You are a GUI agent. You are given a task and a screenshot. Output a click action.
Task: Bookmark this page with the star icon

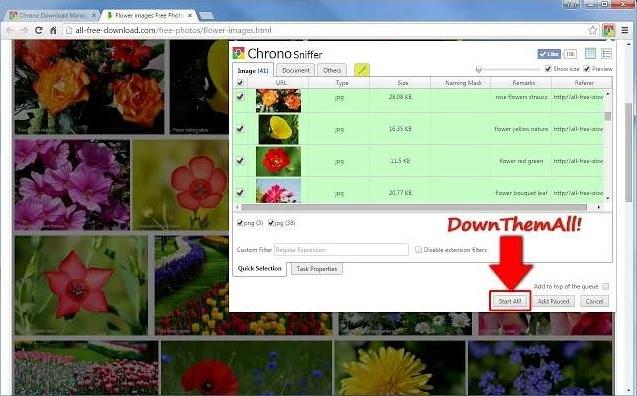[x=593, y=30]
